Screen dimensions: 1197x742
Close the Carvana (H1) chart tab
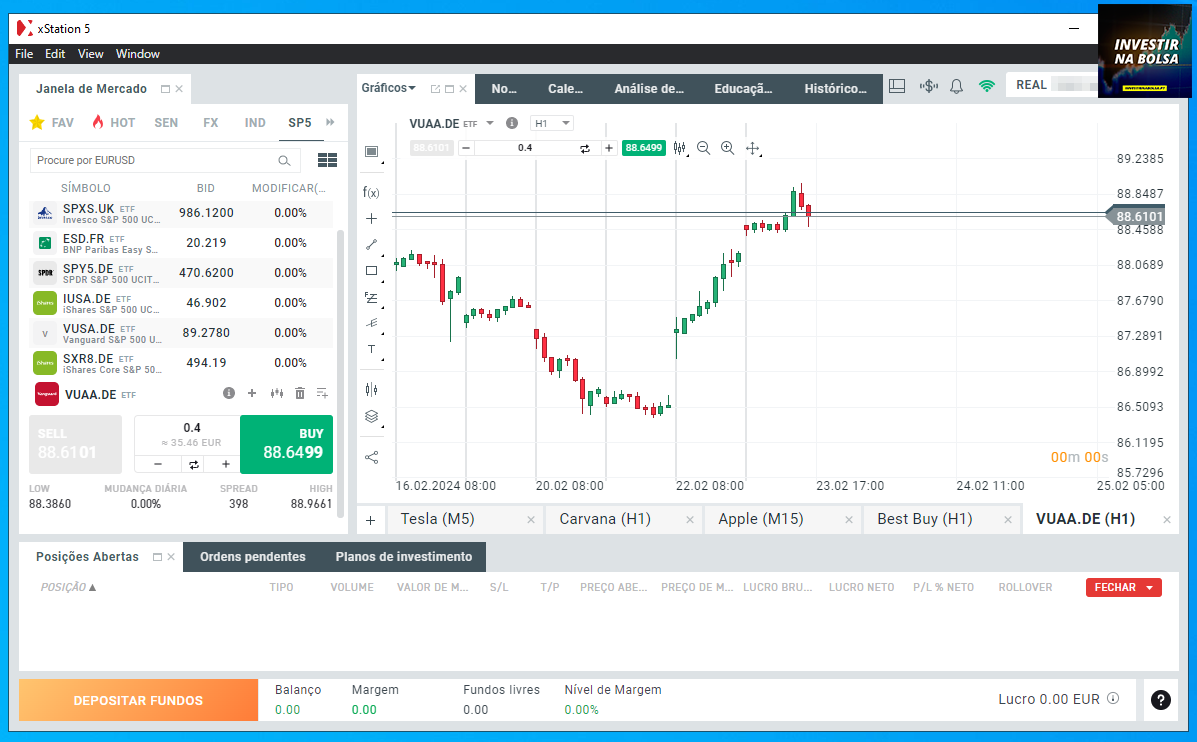[689, 520]
